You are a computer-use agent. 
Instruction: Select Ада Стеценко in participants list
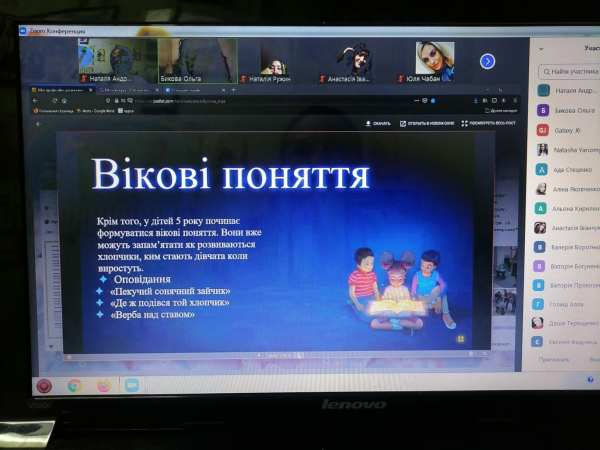tap(566, 169)
